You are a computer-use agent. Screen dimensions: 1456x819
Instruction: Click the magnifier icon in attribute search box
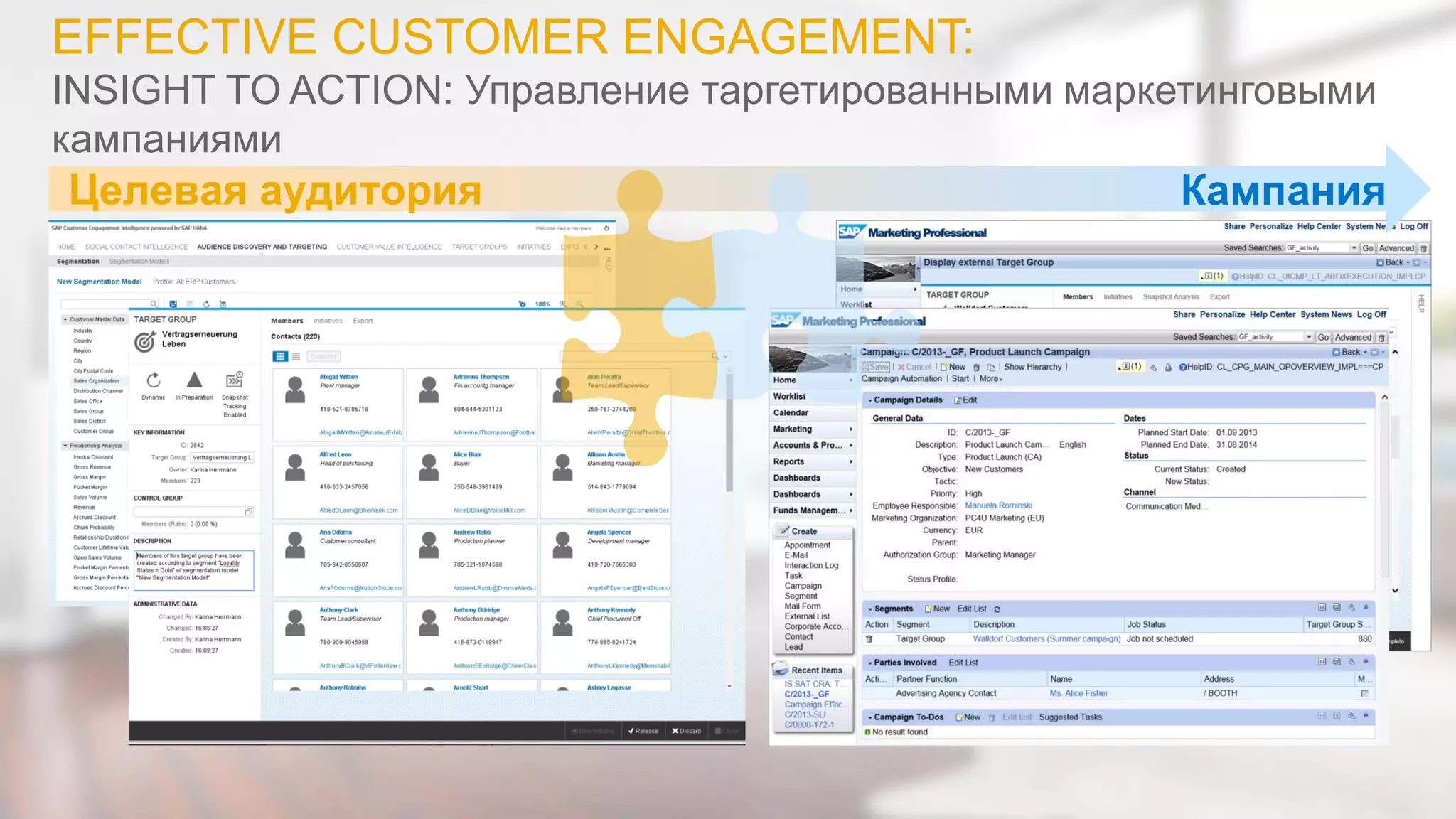click(x=154, y=304)
